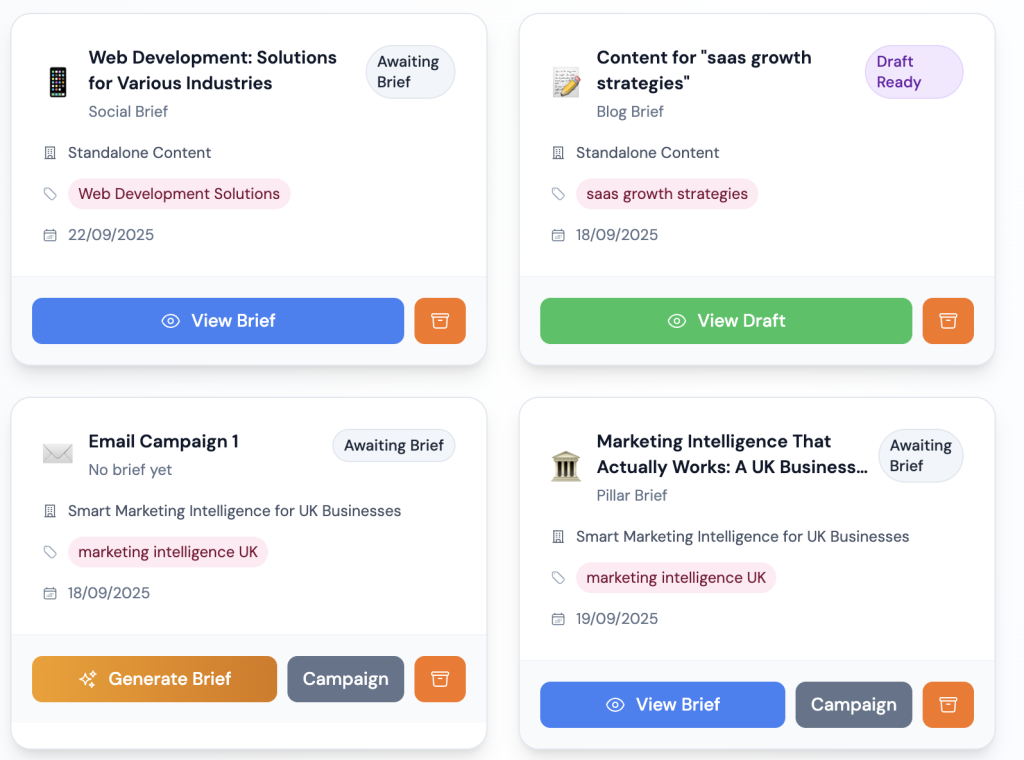This screenshot has width=1024, height=760.
Task: View the draft for saas growth strategies
Action: 726,320
